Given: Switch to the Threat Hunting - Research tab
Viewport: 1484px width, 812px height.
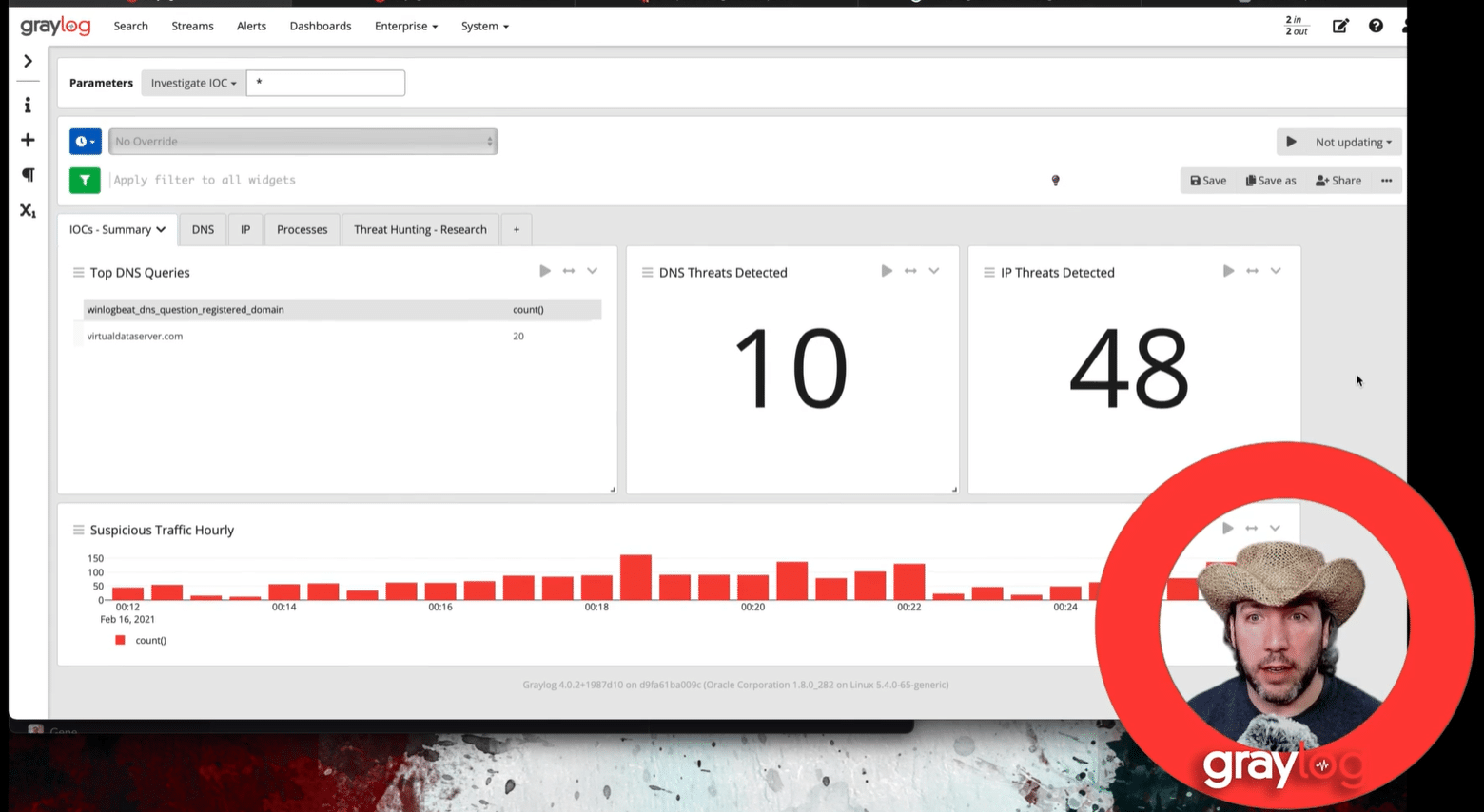Looking at the screenshot, I should [x=420, y=229].
